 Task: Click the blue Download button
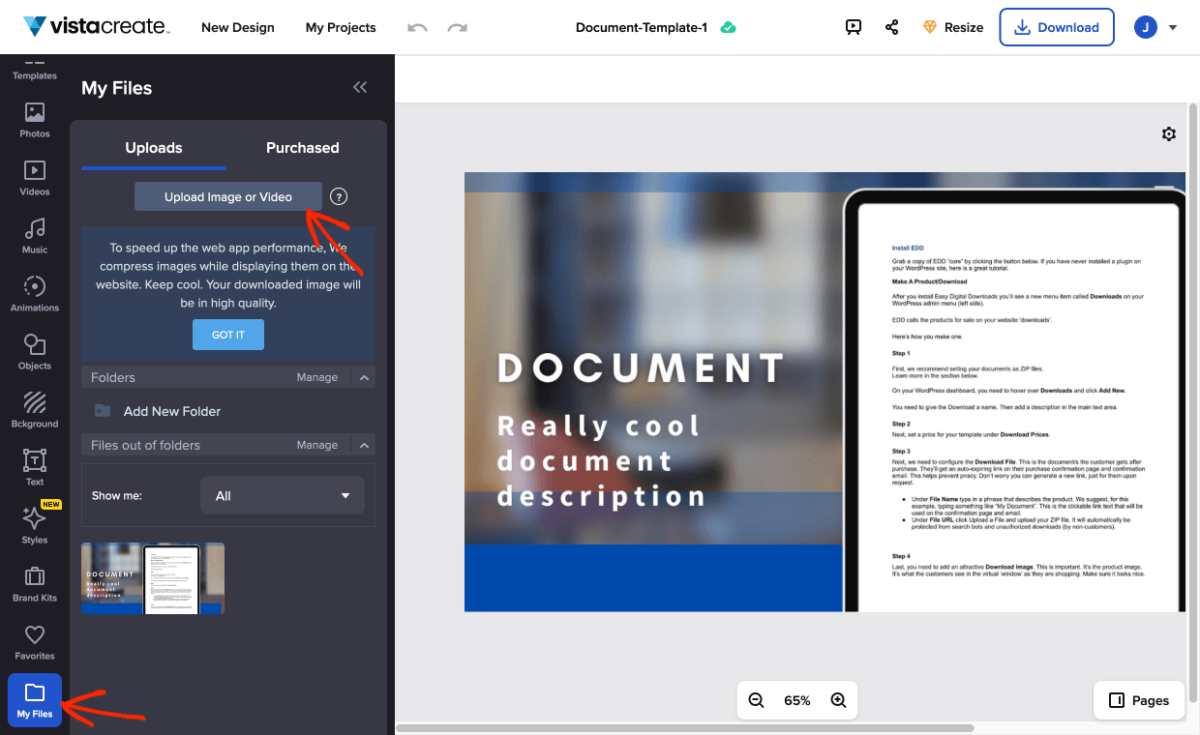tap(1056, 27)
